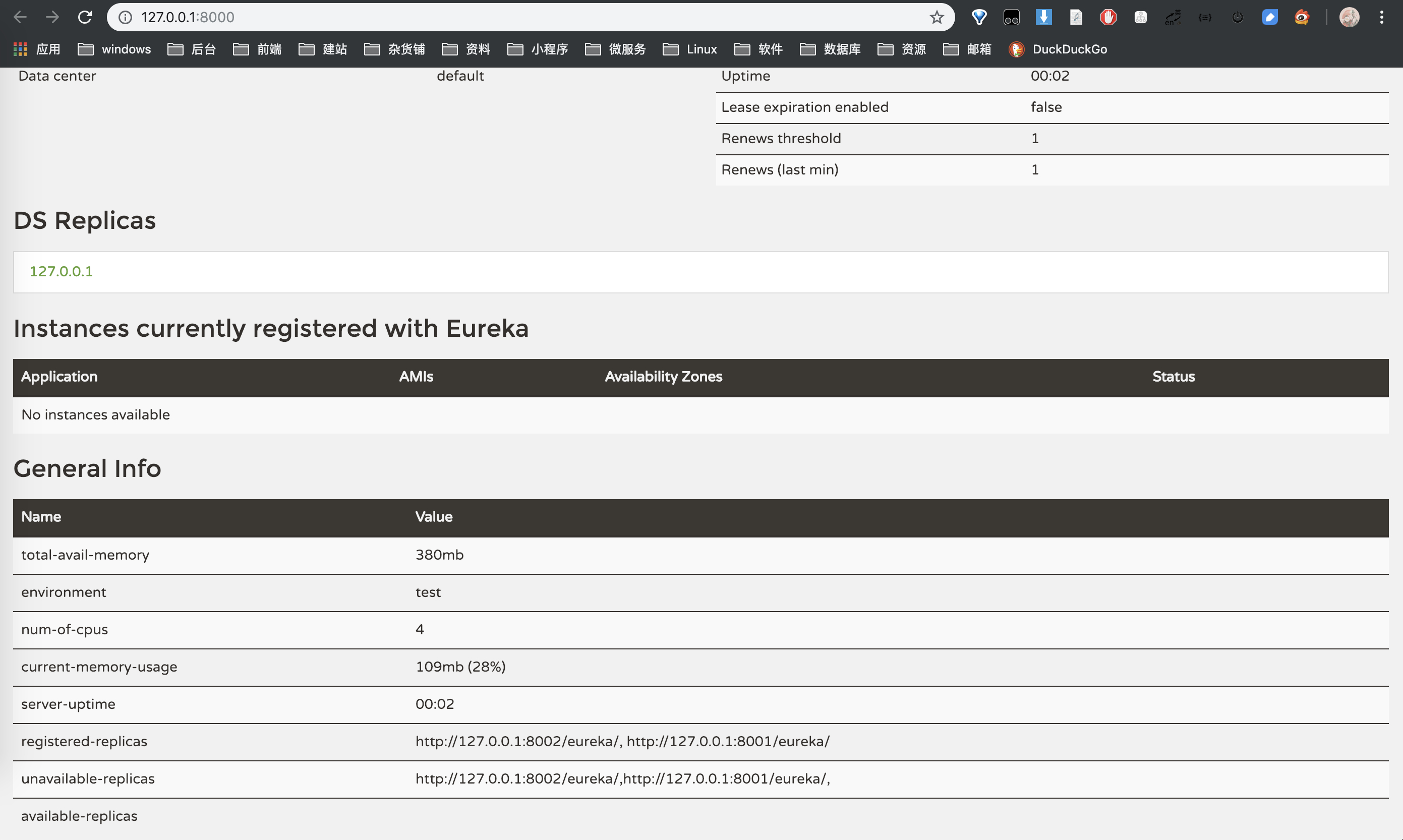
Task: Open Chrome three-dot menu
Action: tap(1381, 17)
